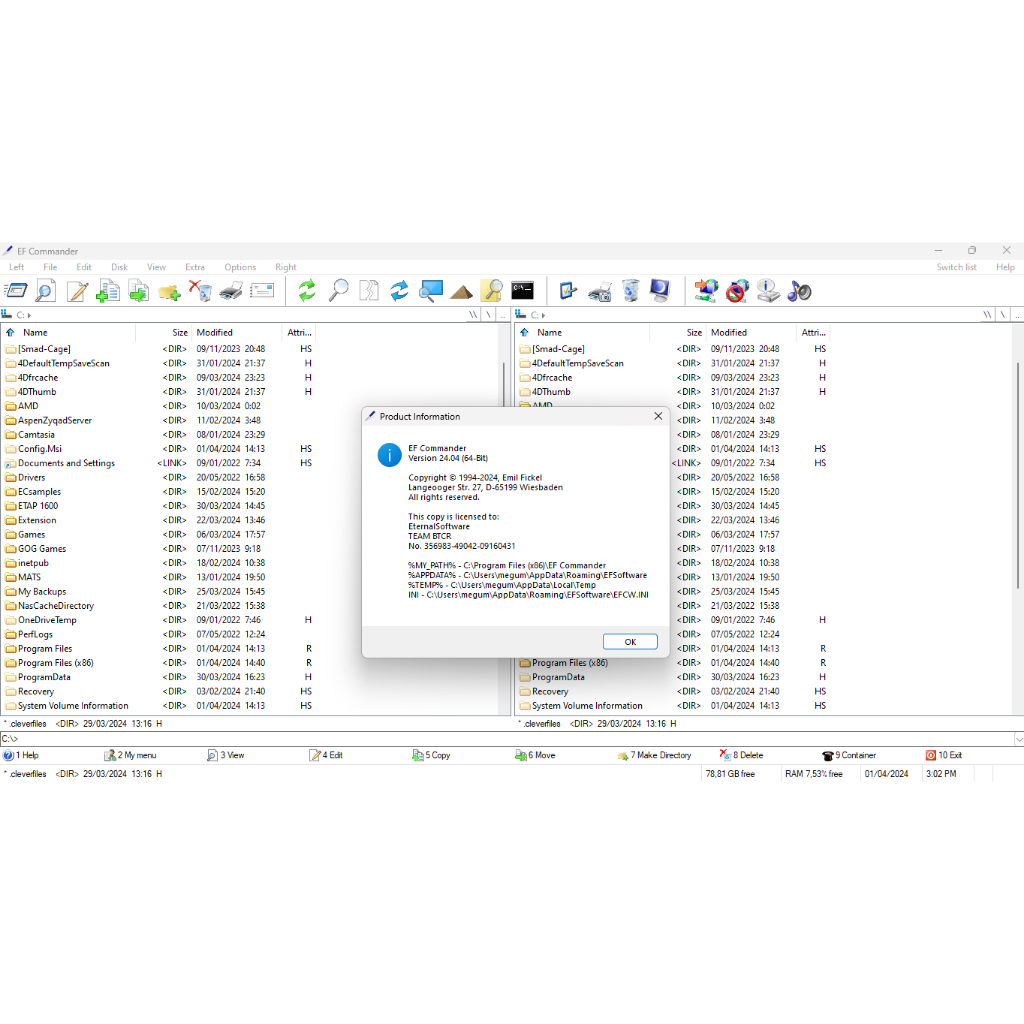
Task: Click the command line input field
Action: pyautogui.click(x=506, y=739)
